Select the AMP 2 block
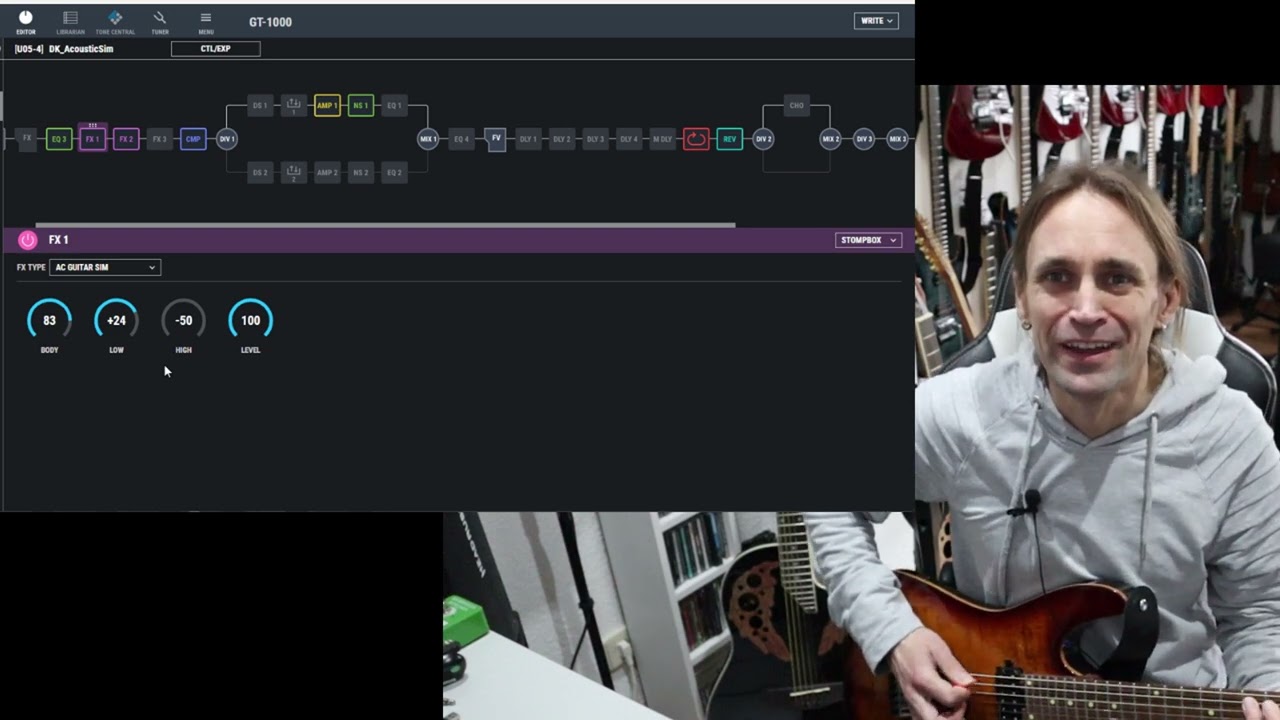The image size is (1280, 720). click(x=327, y=172)
